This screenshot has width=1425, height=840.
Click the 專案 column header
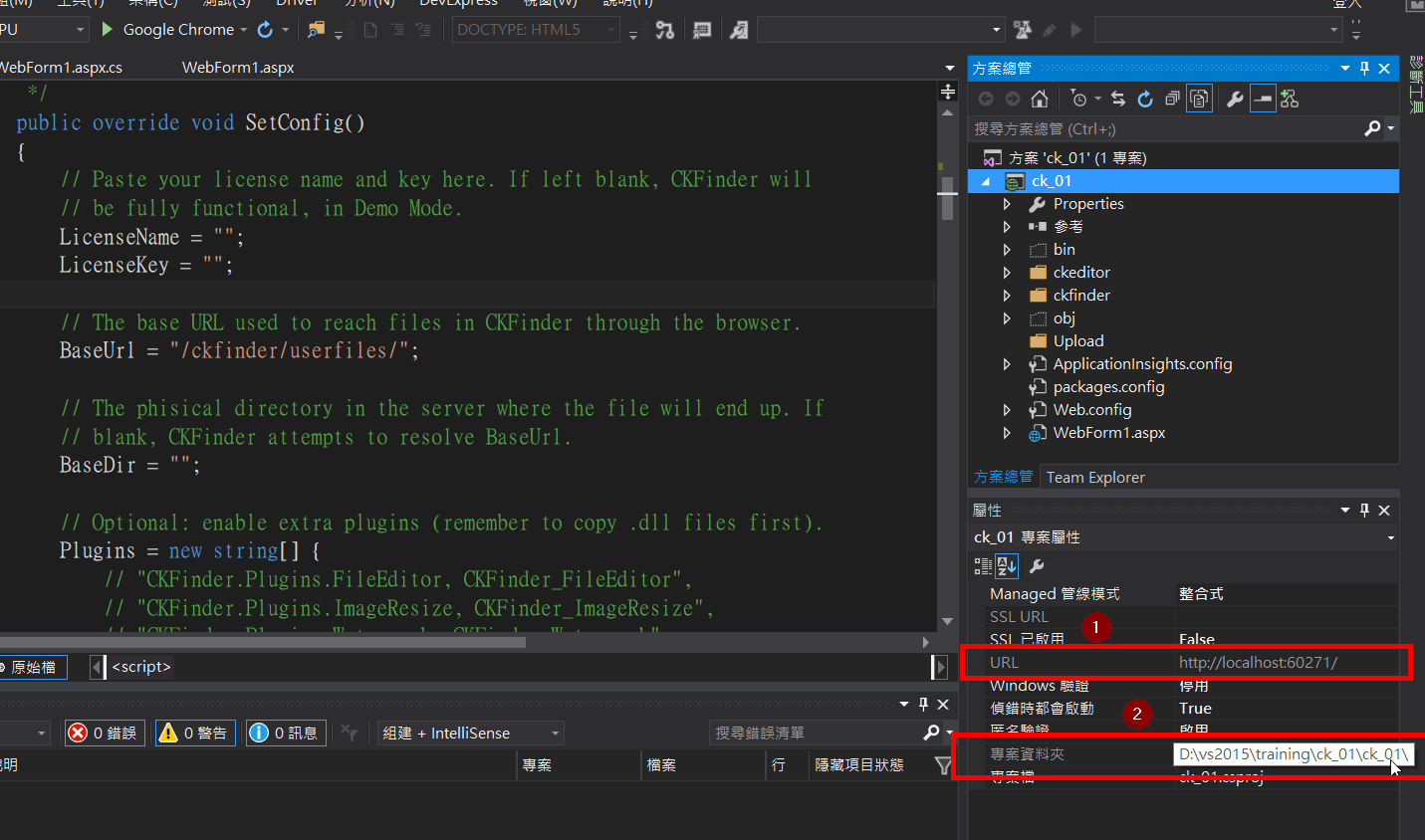pyautogui.click(x=580, y=765)
